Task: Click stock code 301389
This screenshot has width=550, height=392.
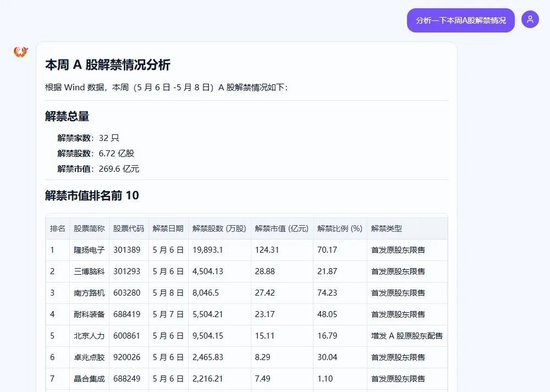Action: [x=127, y=250]
